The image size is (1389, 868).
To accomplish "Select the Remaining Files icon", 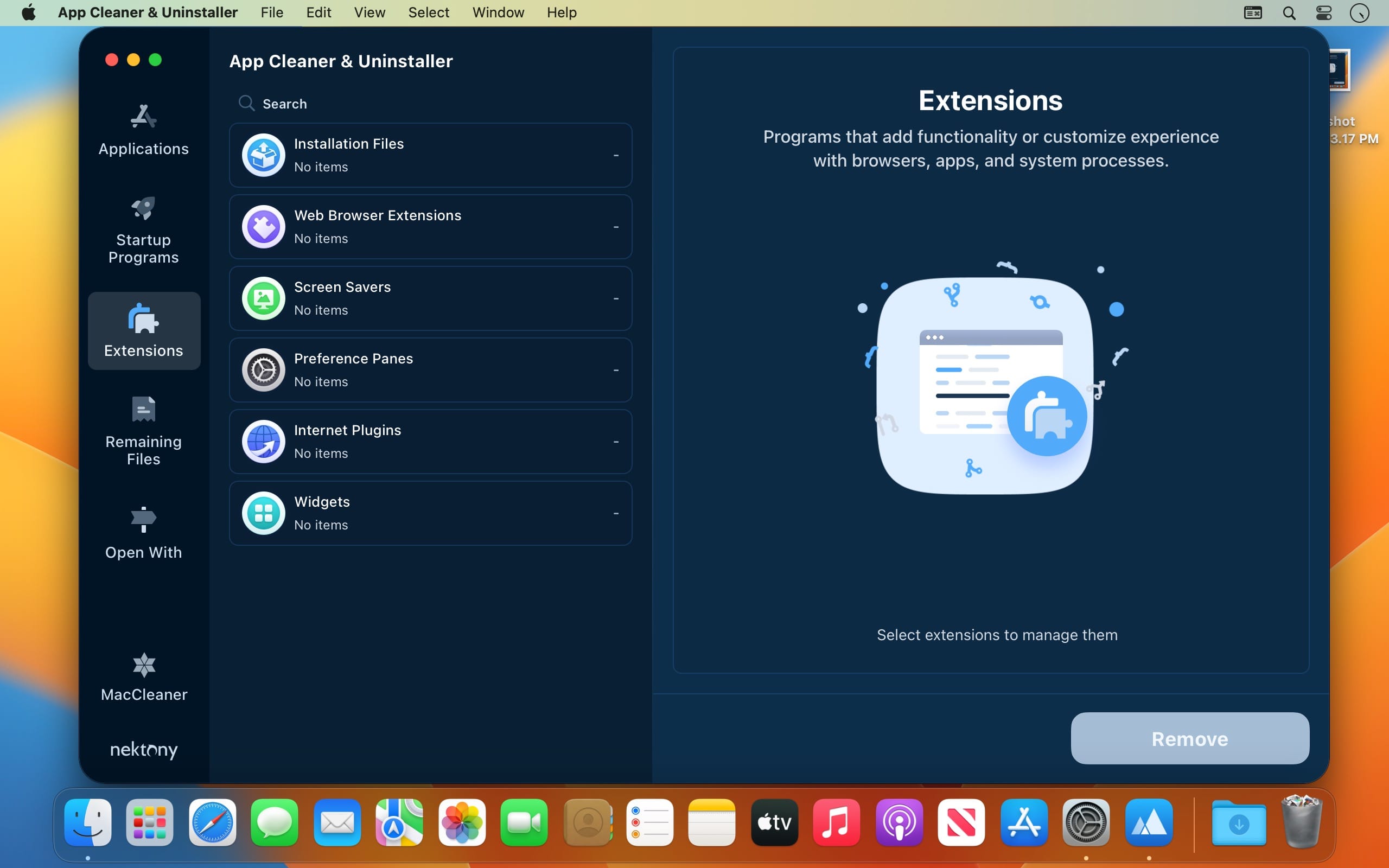I will pos(143,408).
